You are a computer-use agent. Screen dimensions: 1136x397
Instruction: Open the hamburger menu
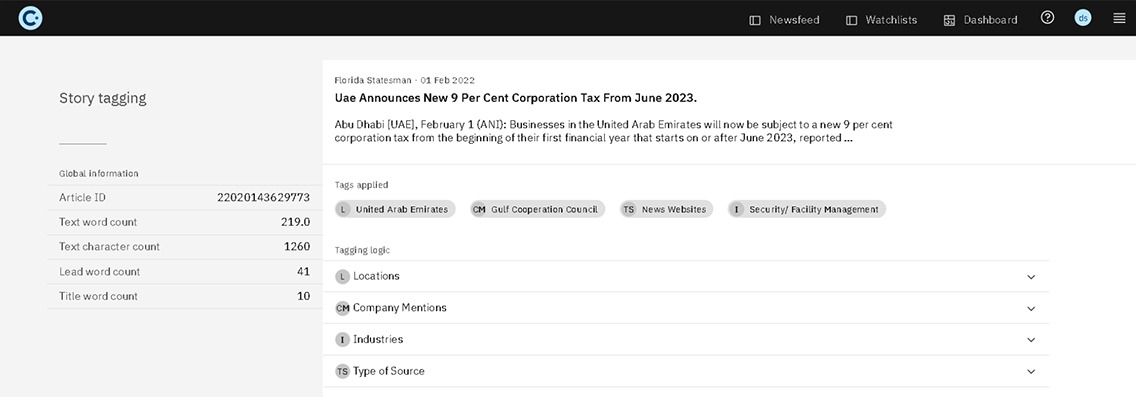coord(1119,18)
